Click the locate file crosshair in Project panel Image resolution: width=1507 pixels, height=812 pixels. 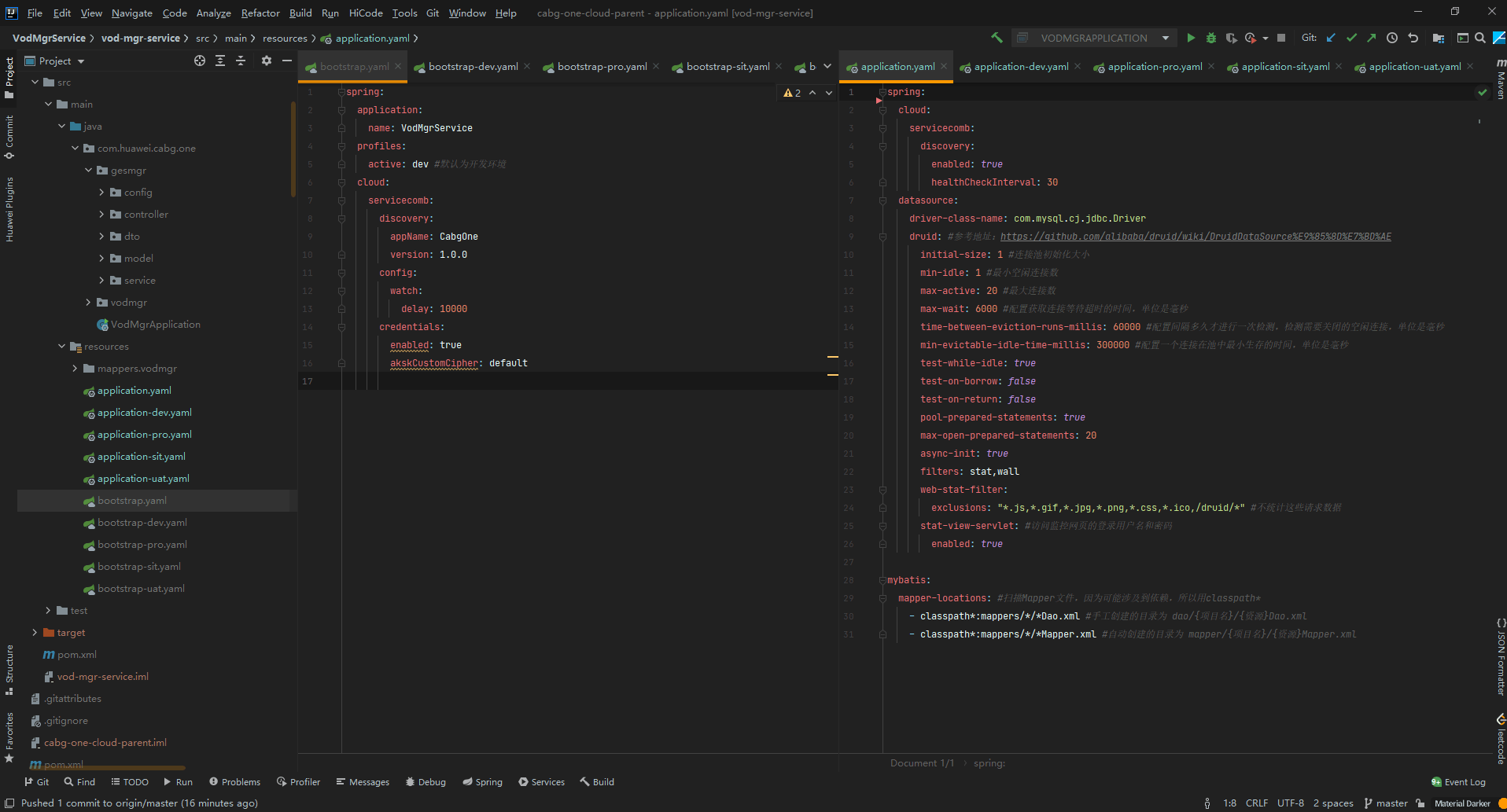pyautogui.click(x=200, y=61)
